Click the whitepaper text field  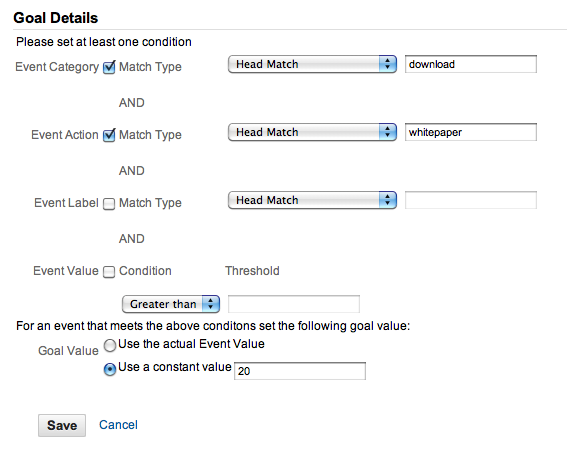click(x=471, y=132)
